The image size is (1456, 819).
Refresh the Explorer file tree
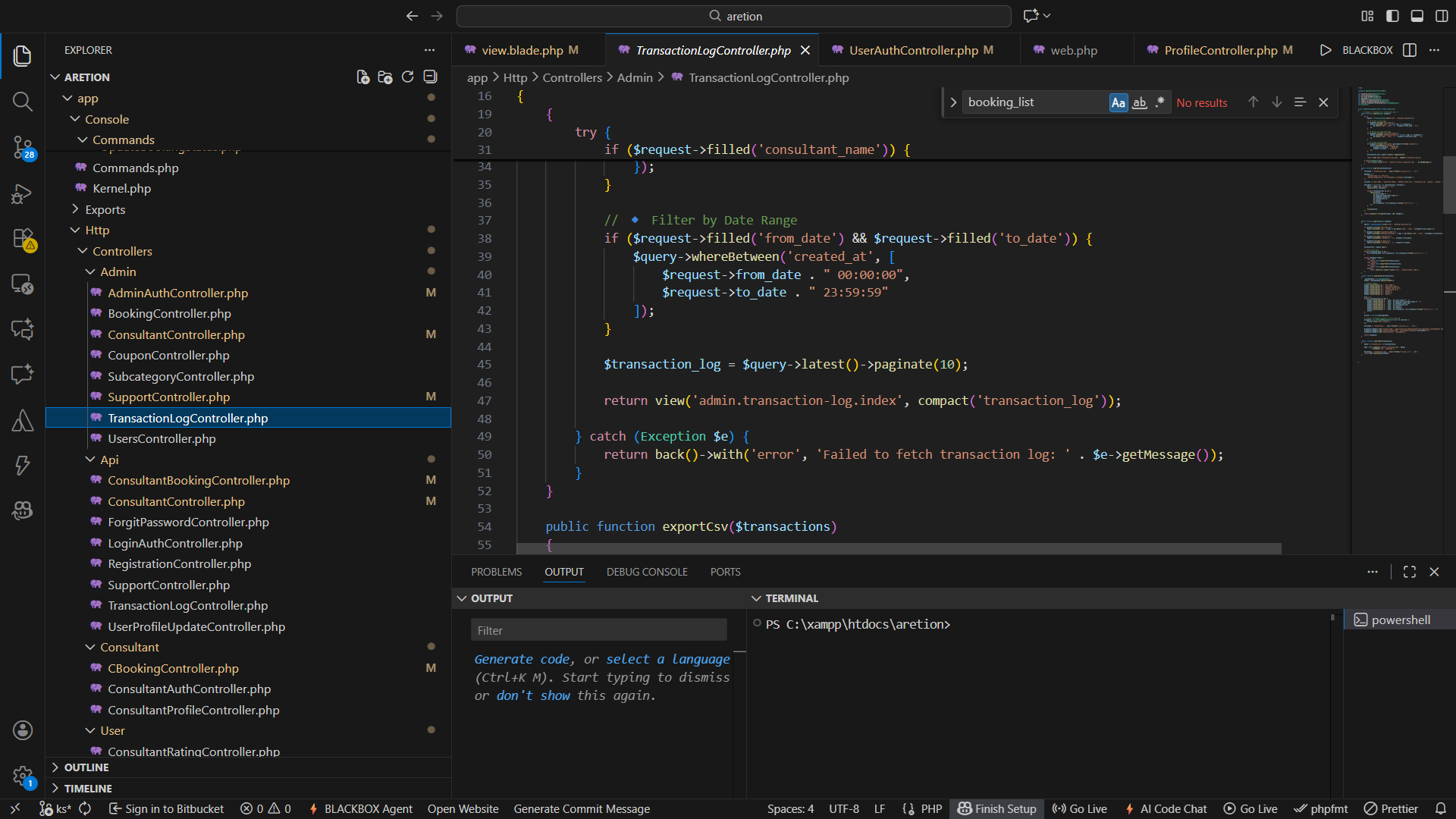pyautogui.click(x=407, y=77)
